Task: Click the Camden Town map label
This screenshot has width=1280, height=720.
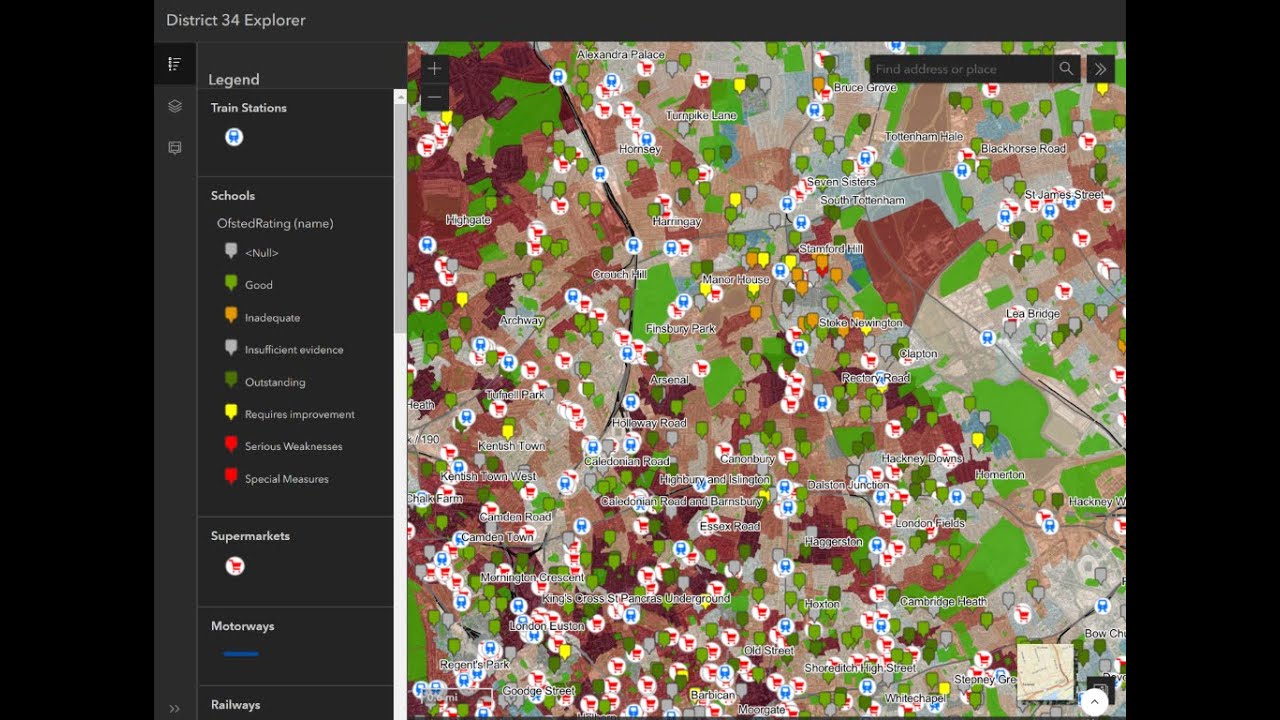Action: click(497, 537)
